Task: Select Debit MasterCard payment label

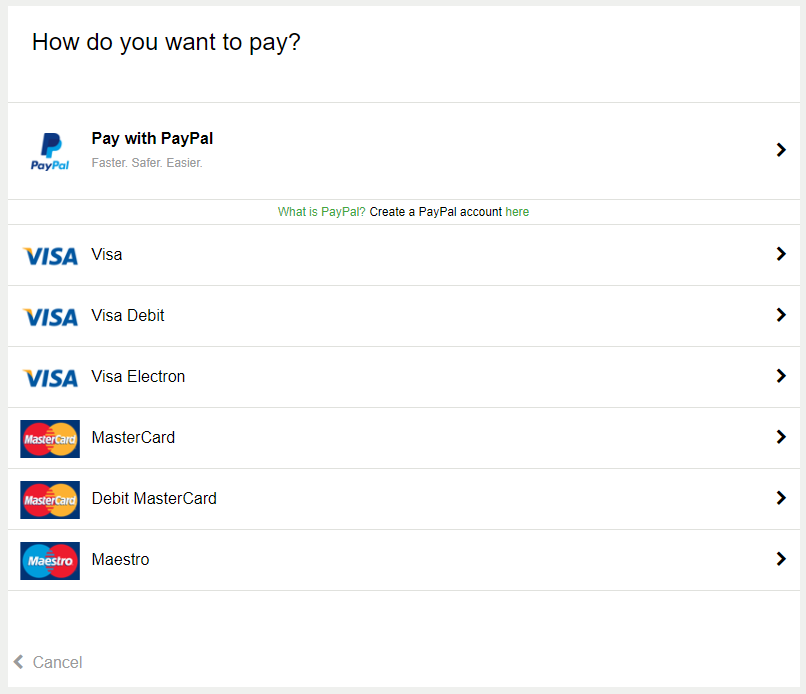Action: click(154, 498)
